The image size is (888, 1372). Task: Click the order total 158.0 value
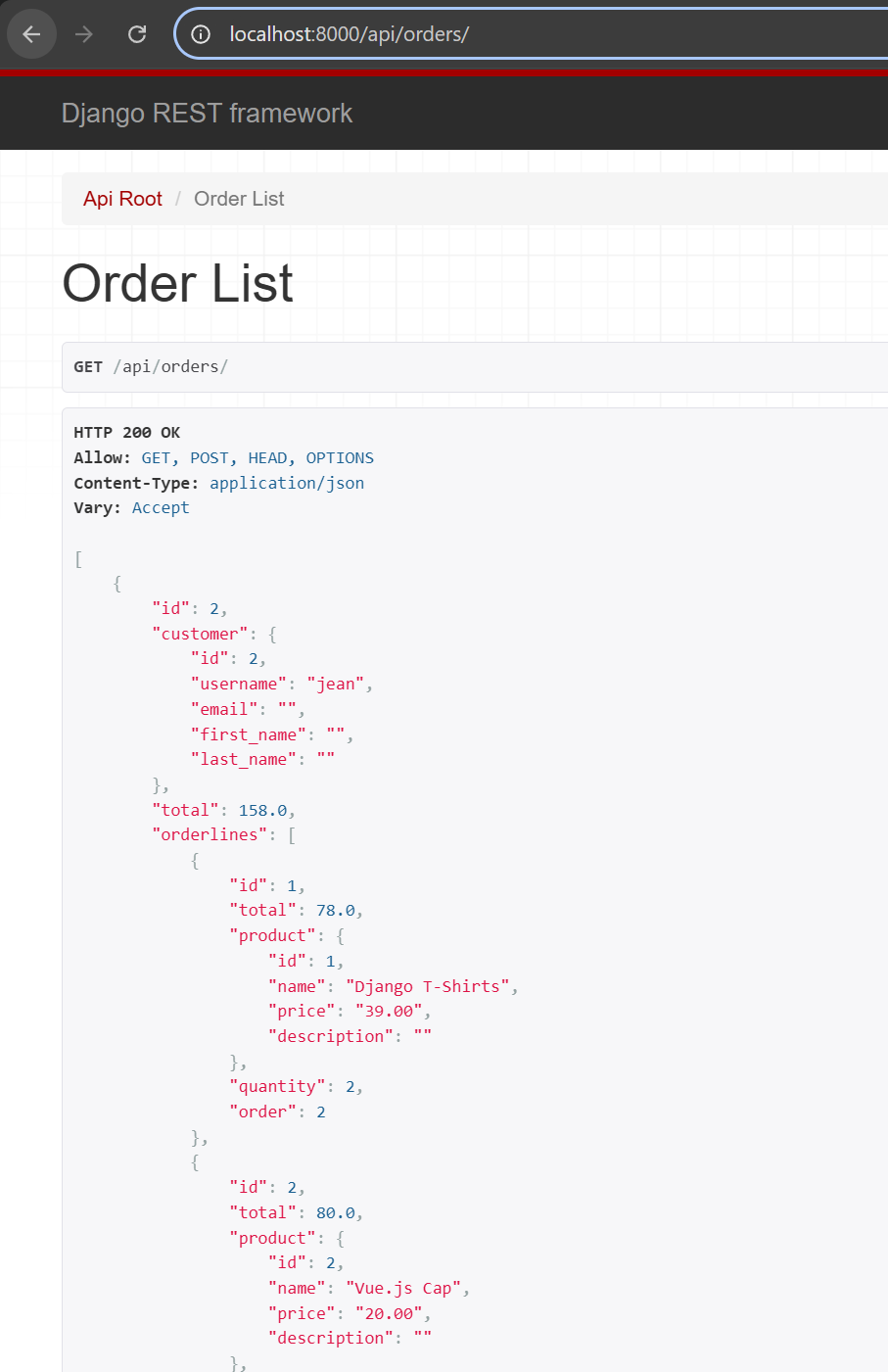tap(262, 811)
